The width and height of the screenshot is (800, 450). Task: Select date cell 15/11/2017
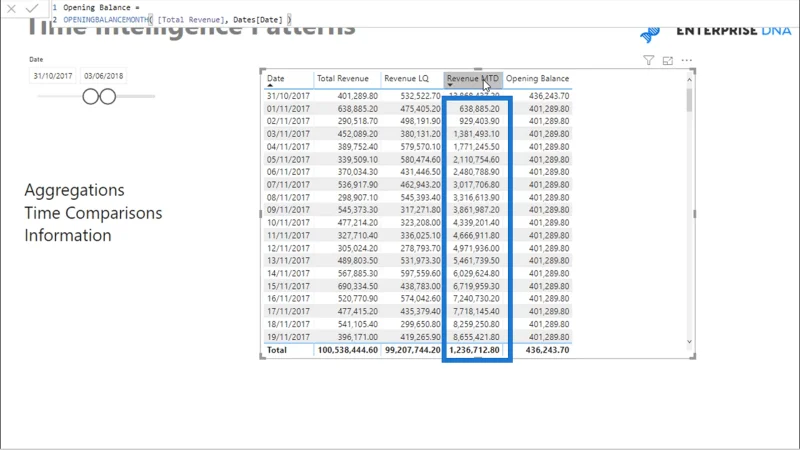pyautogui.click(x=288, y=286)
